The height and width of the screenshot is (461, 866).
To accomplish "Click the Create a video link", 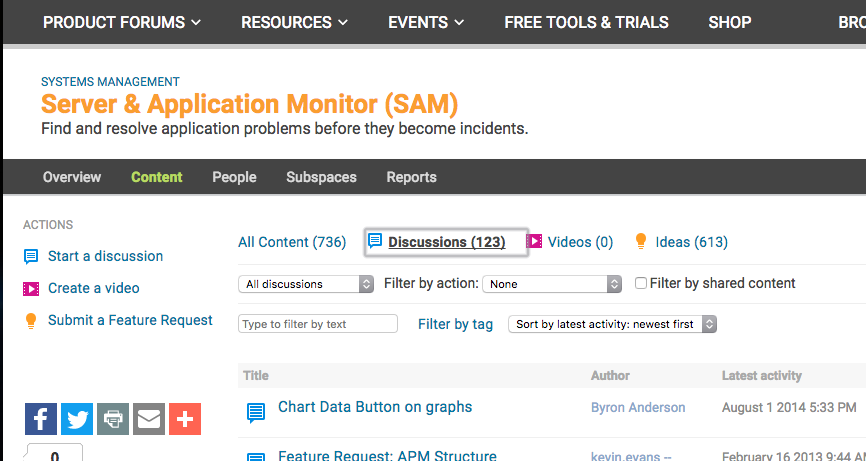I will (x=94, y=288).
